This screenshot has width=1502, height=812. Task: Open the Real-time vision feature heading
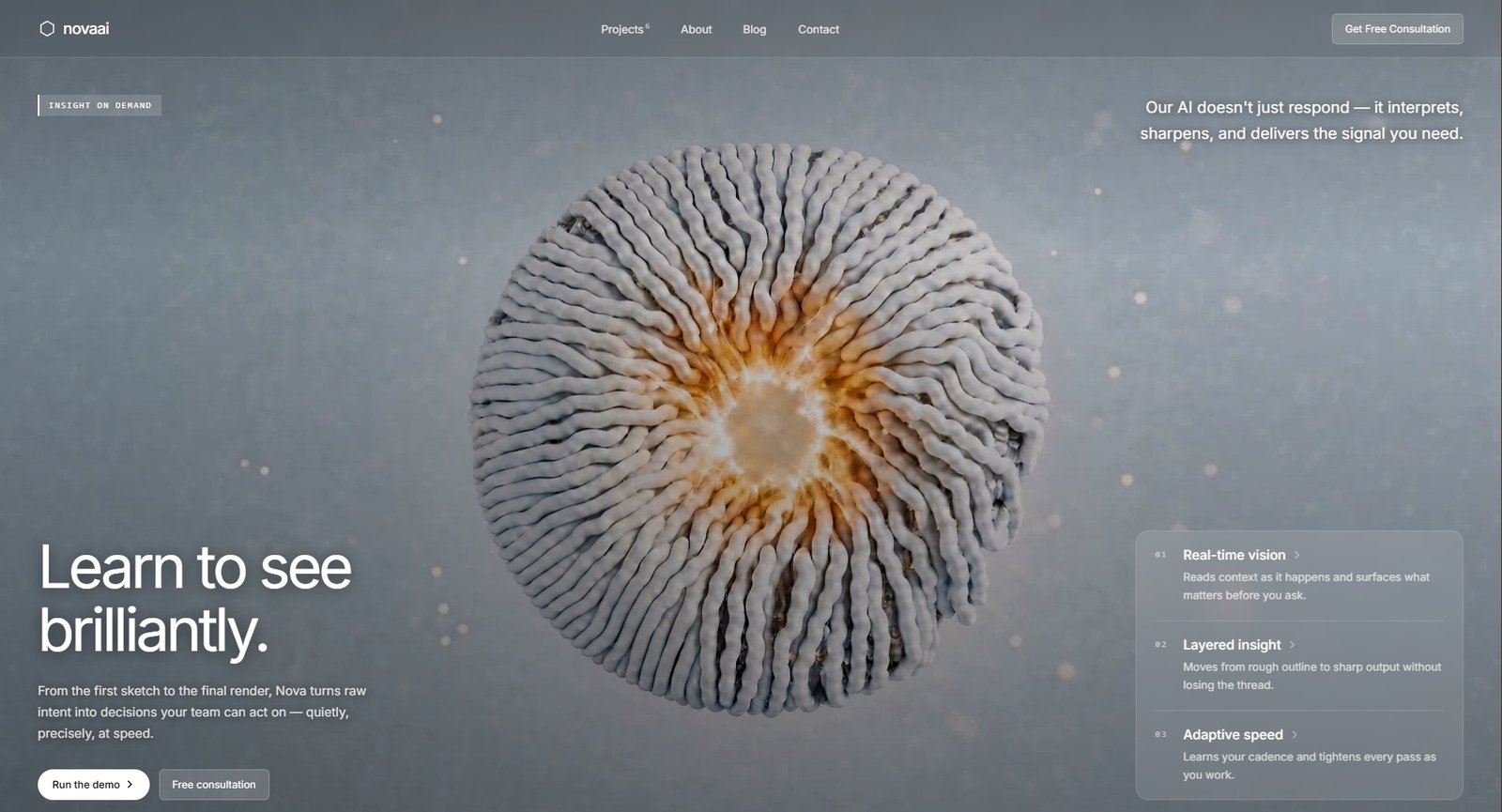1234,555
